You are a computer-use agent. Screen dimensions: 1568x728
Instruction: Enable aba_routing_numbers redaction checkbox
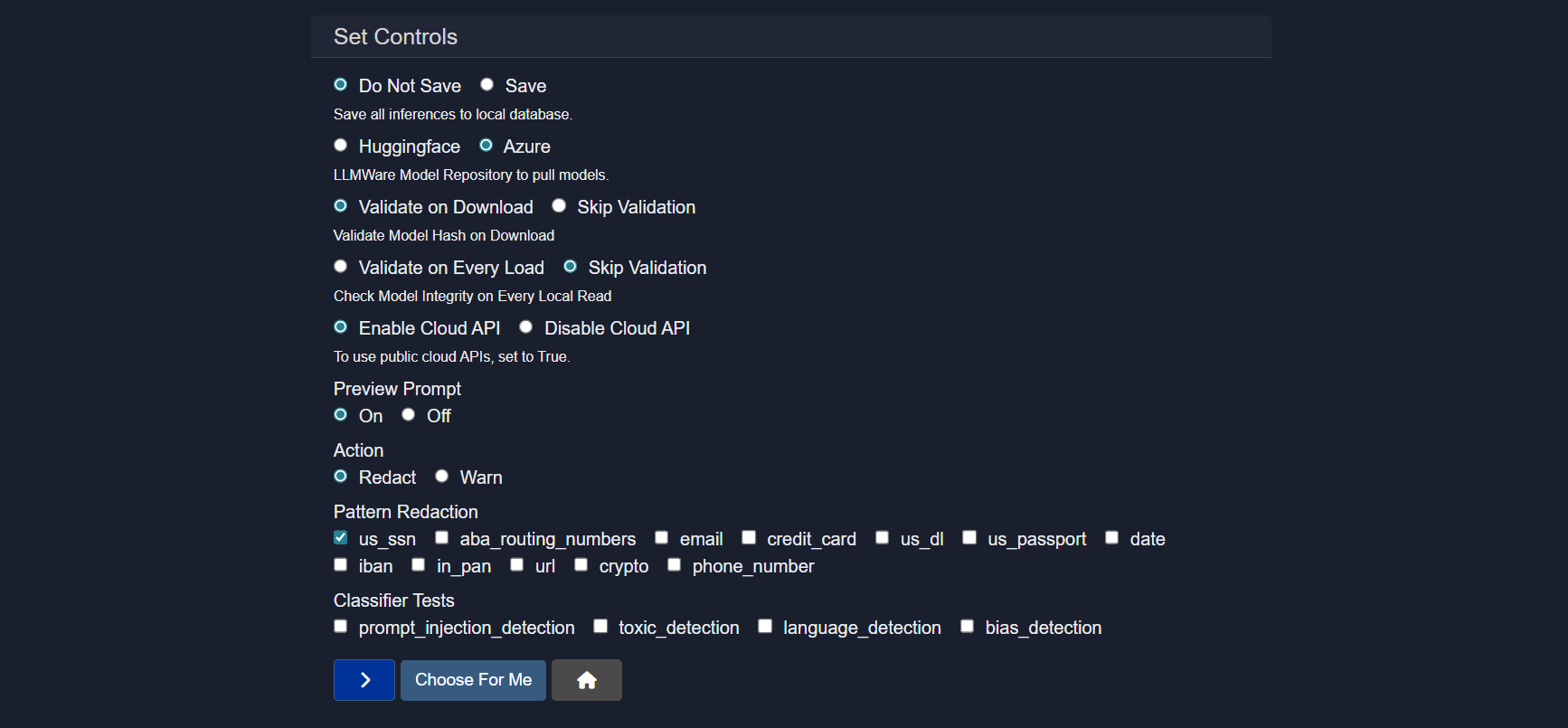point(442,538)
